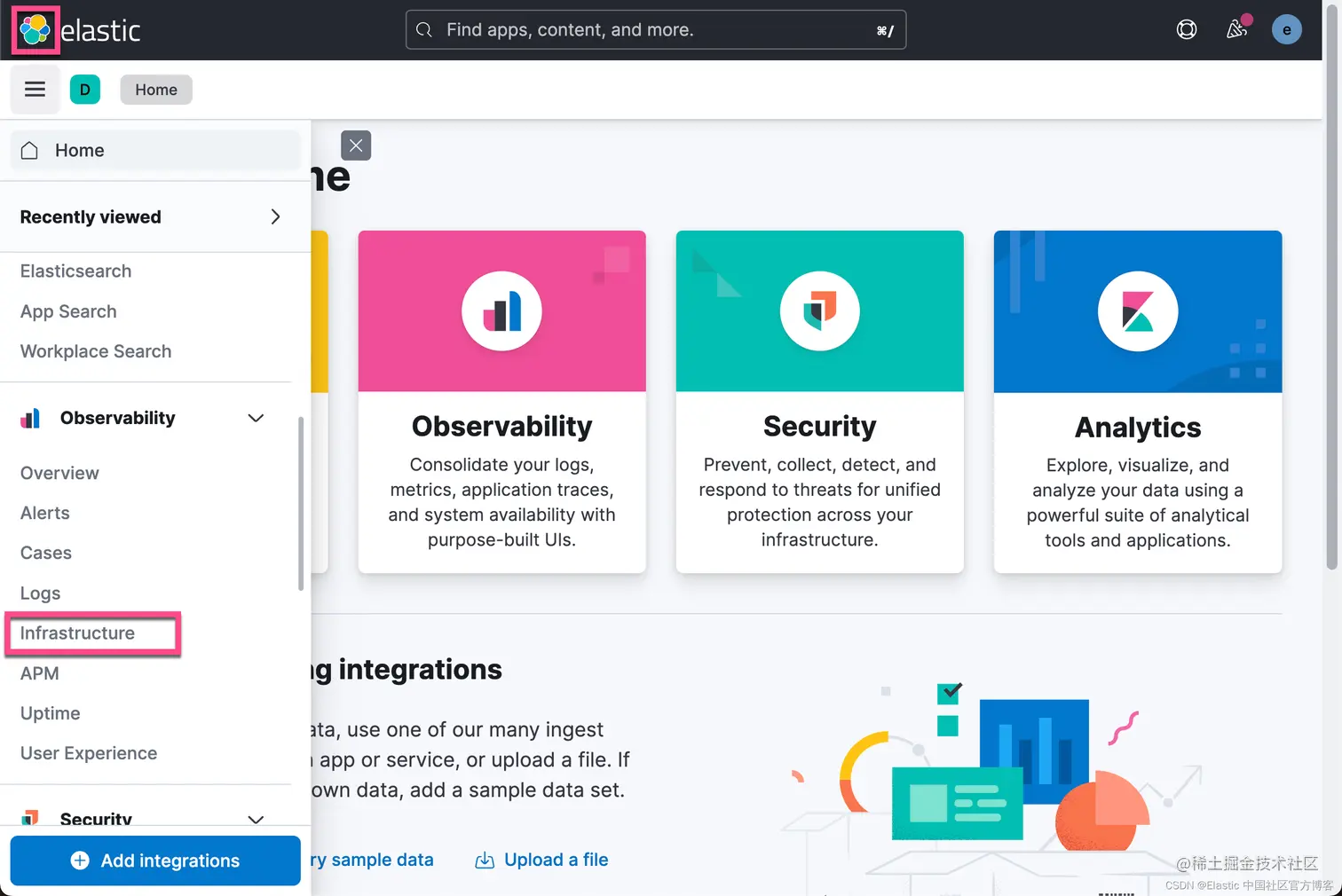Click the Security icon in sidebar
This screenshot has height=896, width=1342.
(30, 818)
